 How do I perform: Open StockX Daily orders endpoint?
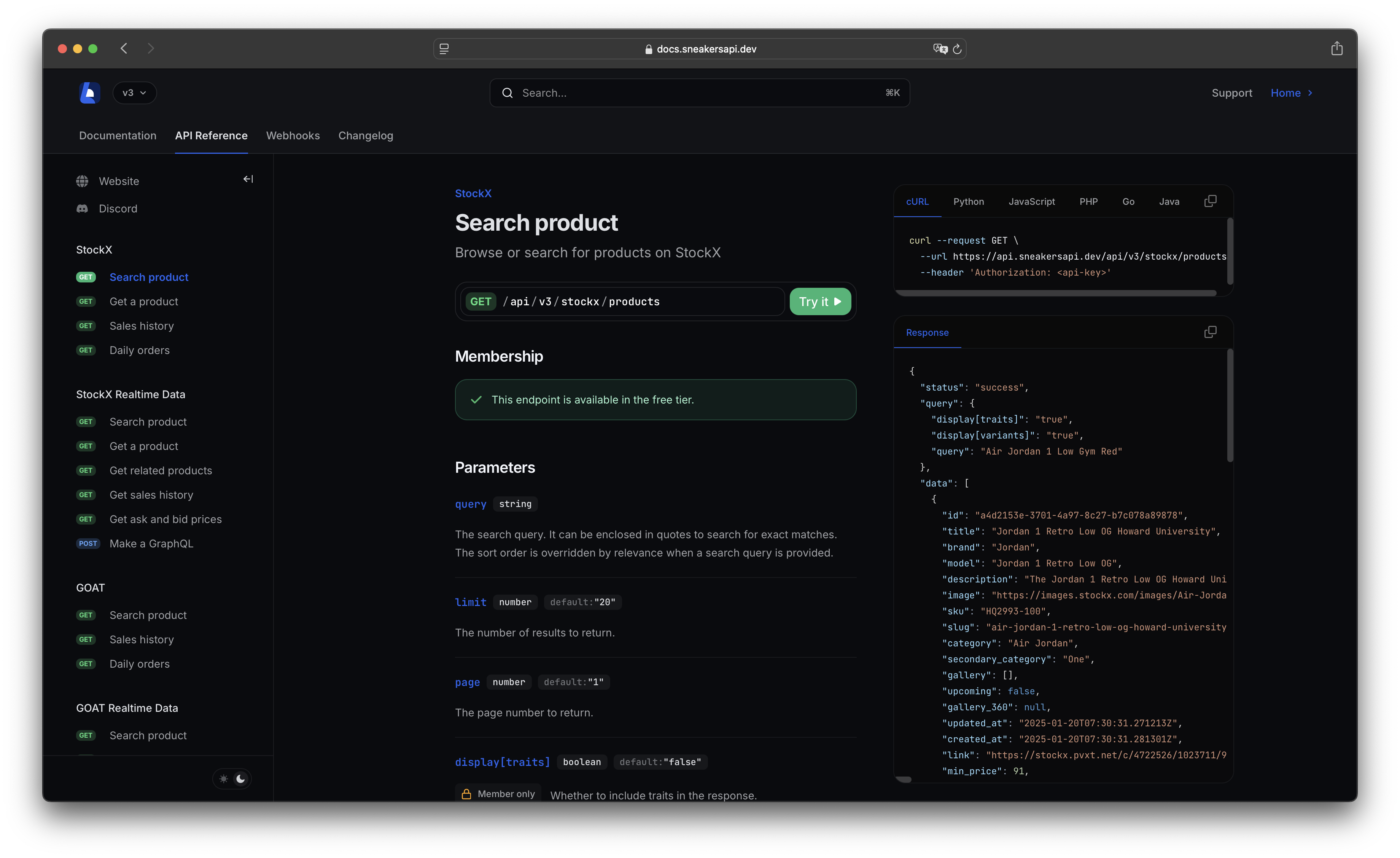coord(139,350)
